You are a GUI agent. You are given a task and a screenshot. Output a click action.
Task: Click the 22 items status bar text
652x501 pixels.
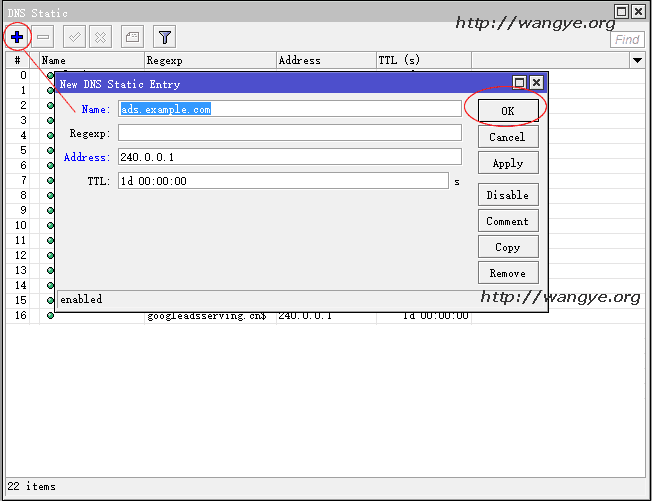[32, 486]
